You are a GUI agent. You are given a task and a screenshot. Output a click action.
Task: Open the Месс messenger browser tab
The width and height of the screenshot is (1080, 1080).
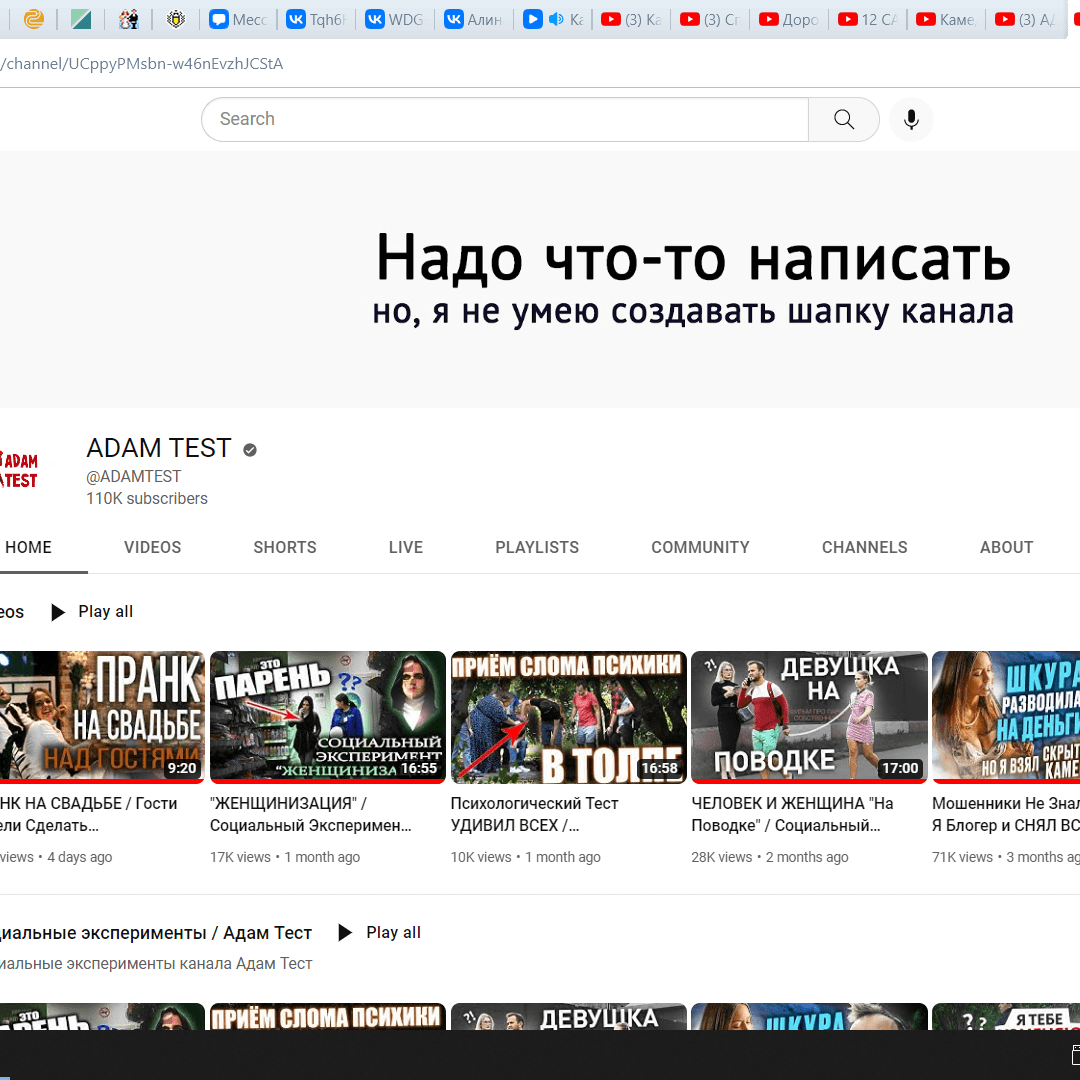[238, 19]
